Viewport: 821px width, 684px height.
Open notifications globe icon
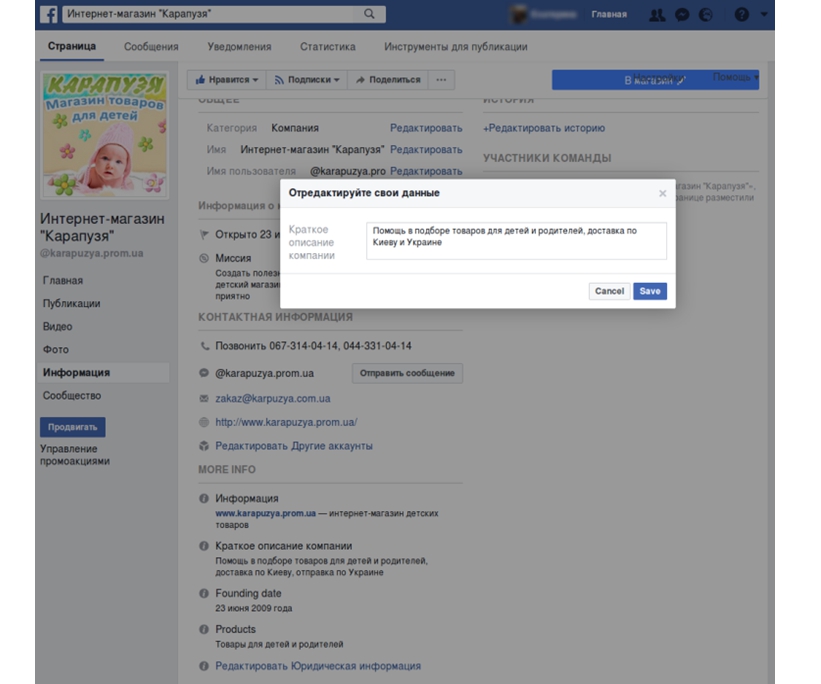(707, 15)
